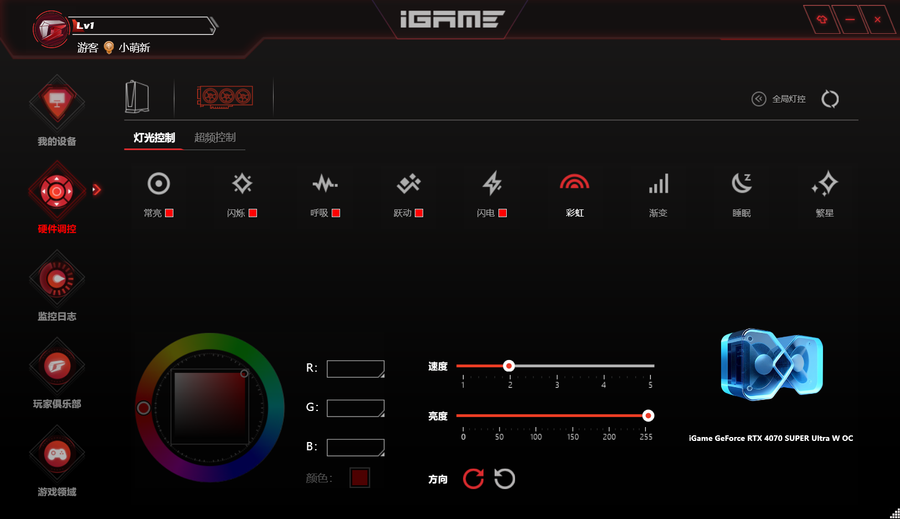Screen dimensions: 900x519
Task: Click red color square next to 闪电
Action: 502,213
